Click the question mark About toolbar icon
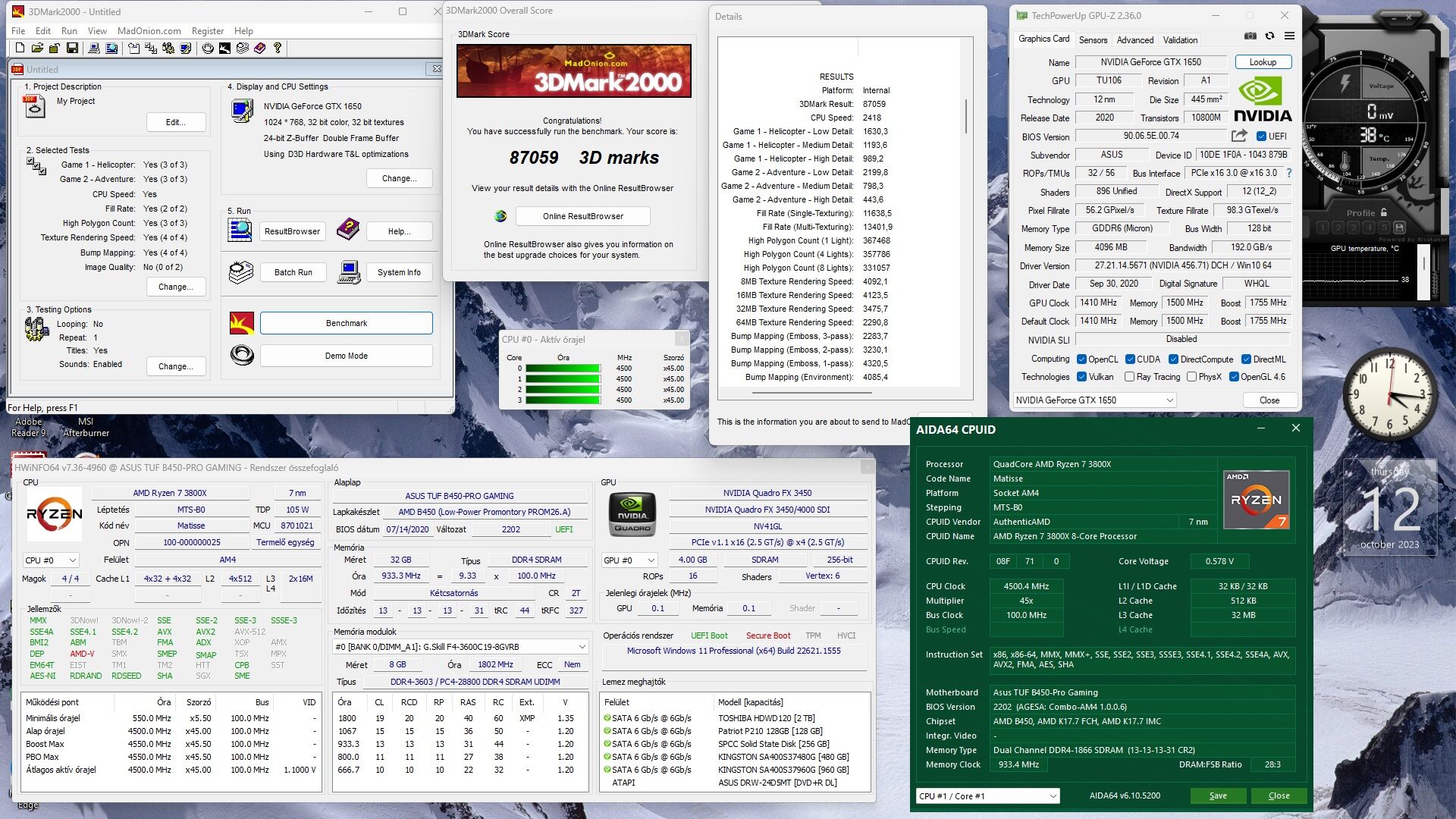The height and width of the screenshot is (819, 1456). 278,49
